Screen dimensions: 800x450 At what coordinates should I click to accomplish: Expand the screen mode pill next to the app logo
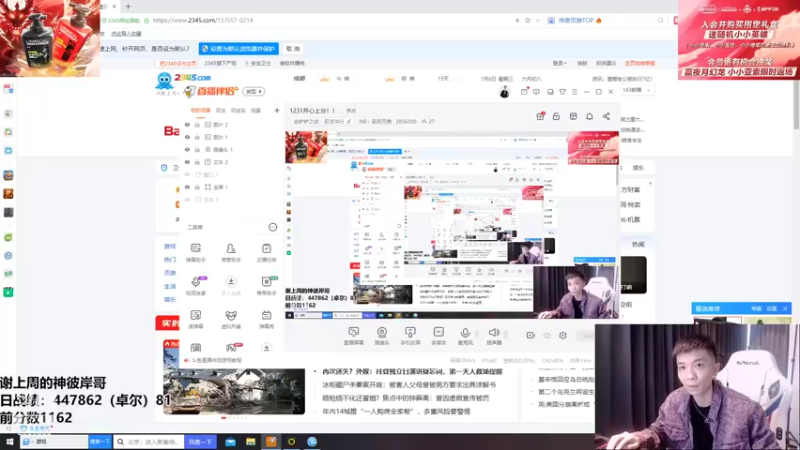(x=254, y=91)
